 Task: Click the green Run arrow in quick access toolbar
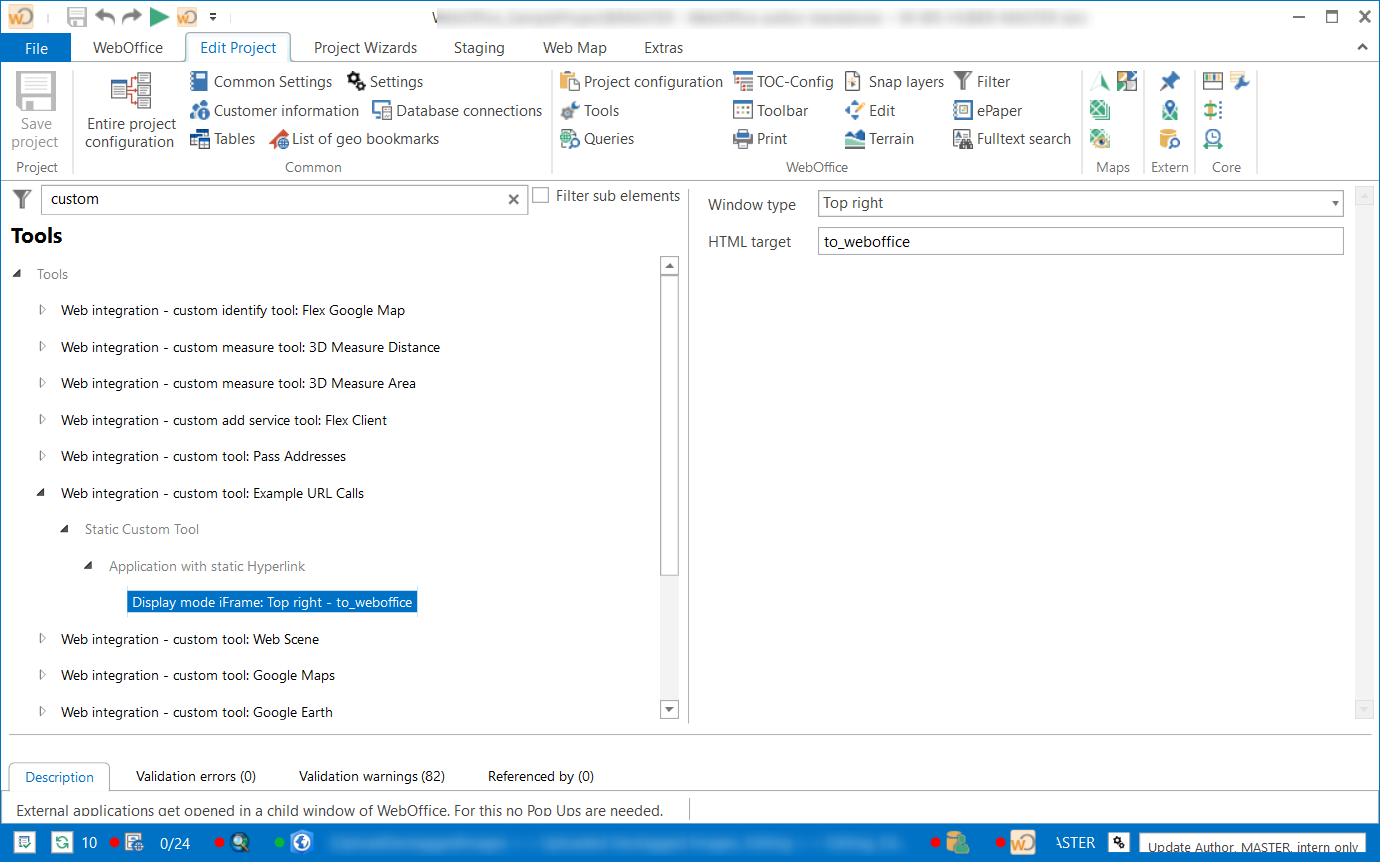pyautogui.click(x=159, y=17)
